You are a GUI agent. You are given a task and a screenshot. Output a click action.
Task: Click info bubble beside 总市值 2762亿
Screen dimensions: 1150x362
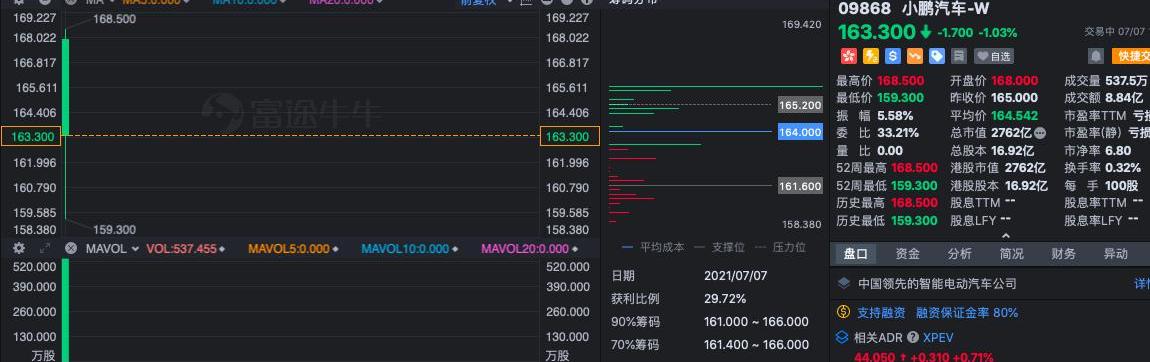click(1040, 133)
